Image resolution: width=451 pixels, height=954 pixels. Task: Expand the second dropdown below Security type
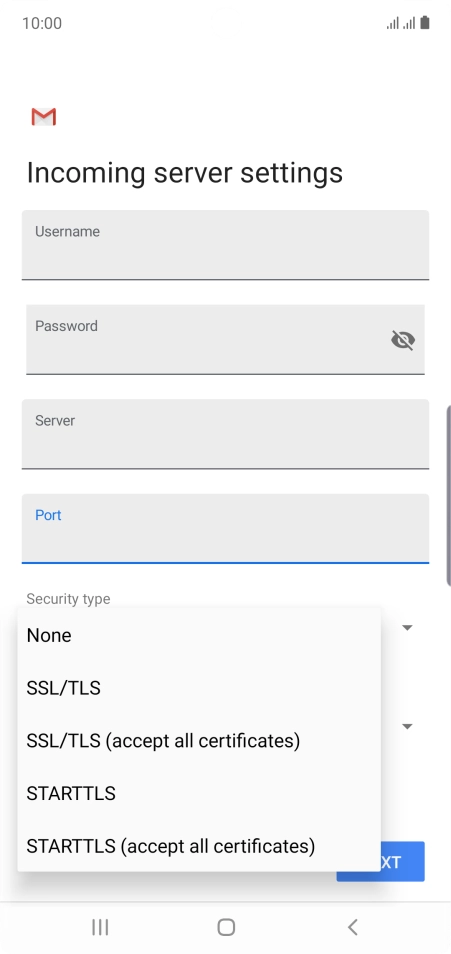click(x=408, y=726)
